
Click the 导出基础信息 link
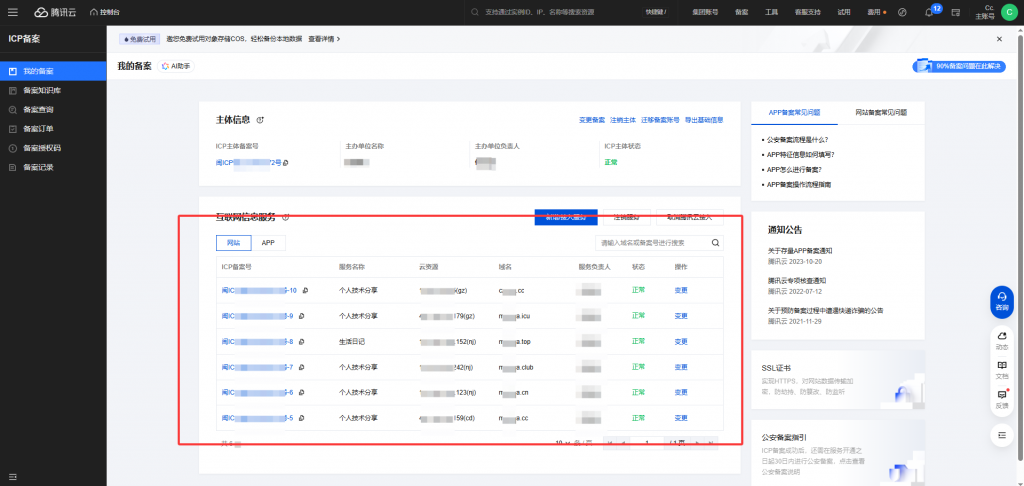pyautogui.click(x=703, y=120)
